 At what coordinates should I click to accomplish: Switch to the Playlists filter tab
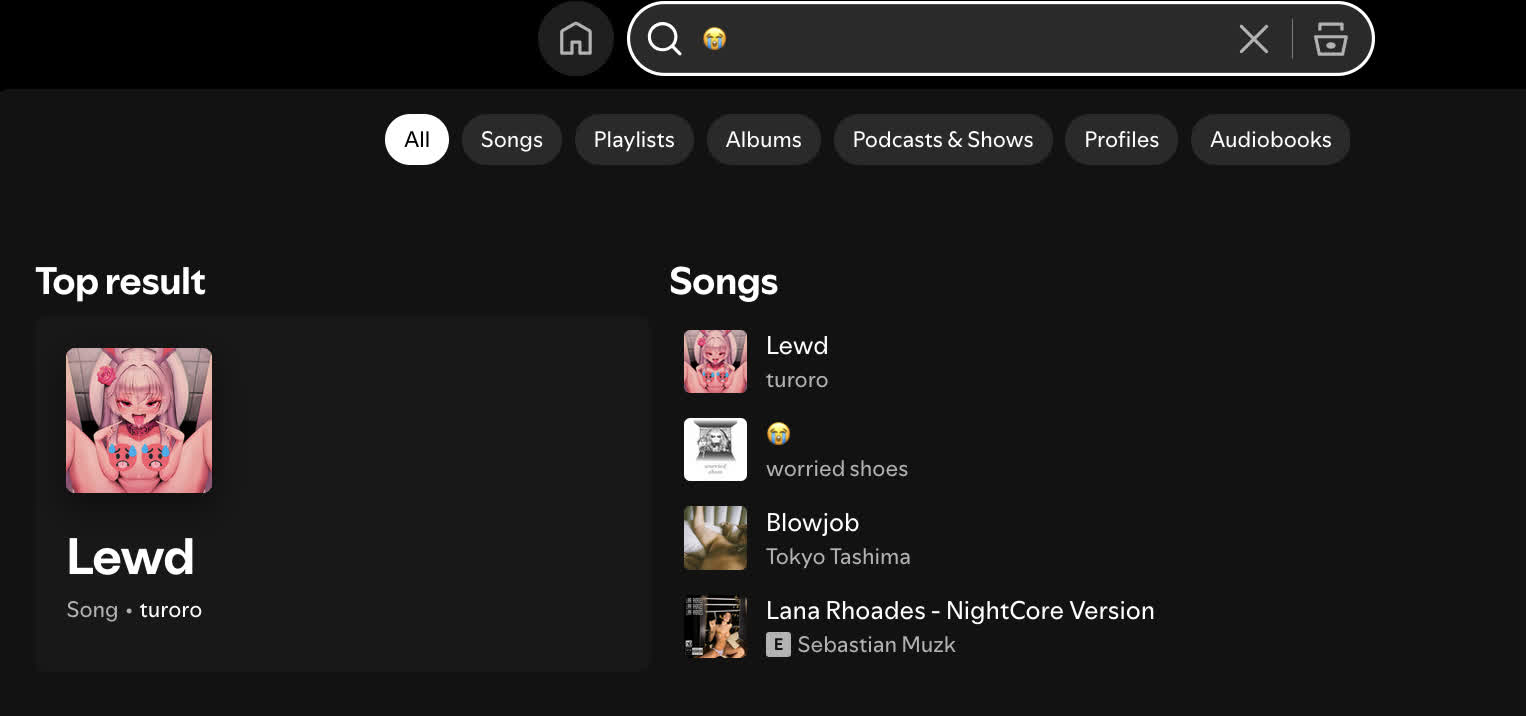(x=634, y=139)
